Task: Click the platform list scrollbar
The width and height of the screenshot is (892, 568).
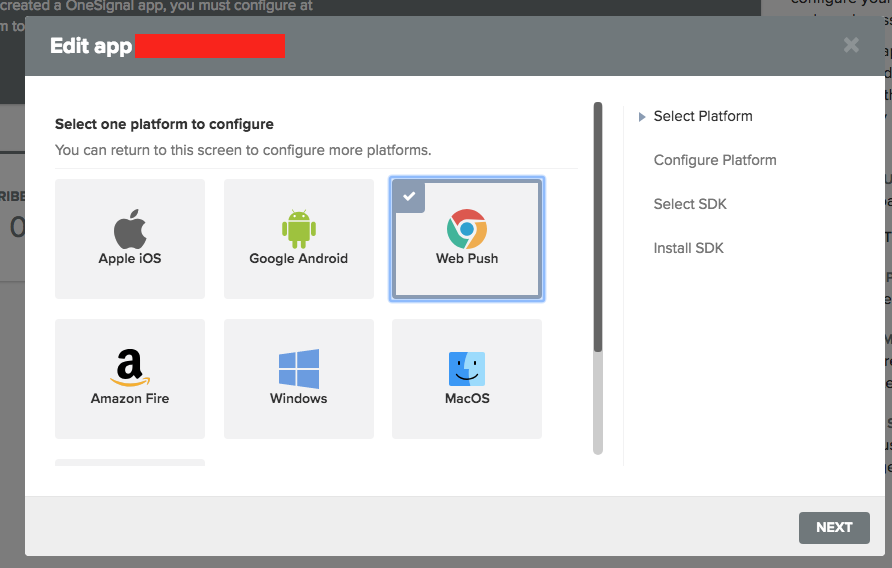Action: [597, 228]
